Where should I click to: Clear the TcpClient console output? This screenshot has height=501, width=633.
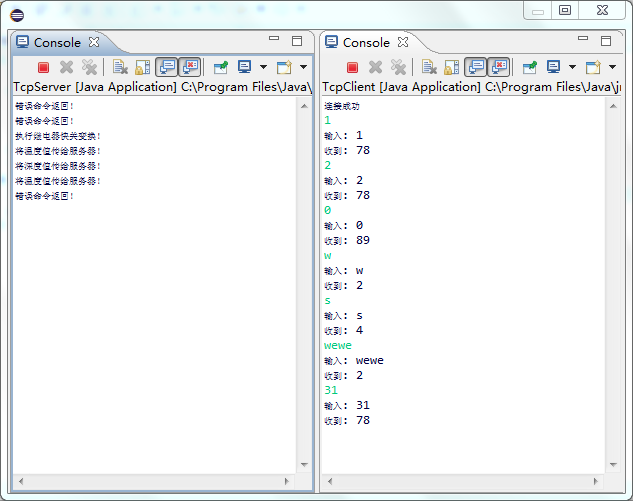(429, 67)
